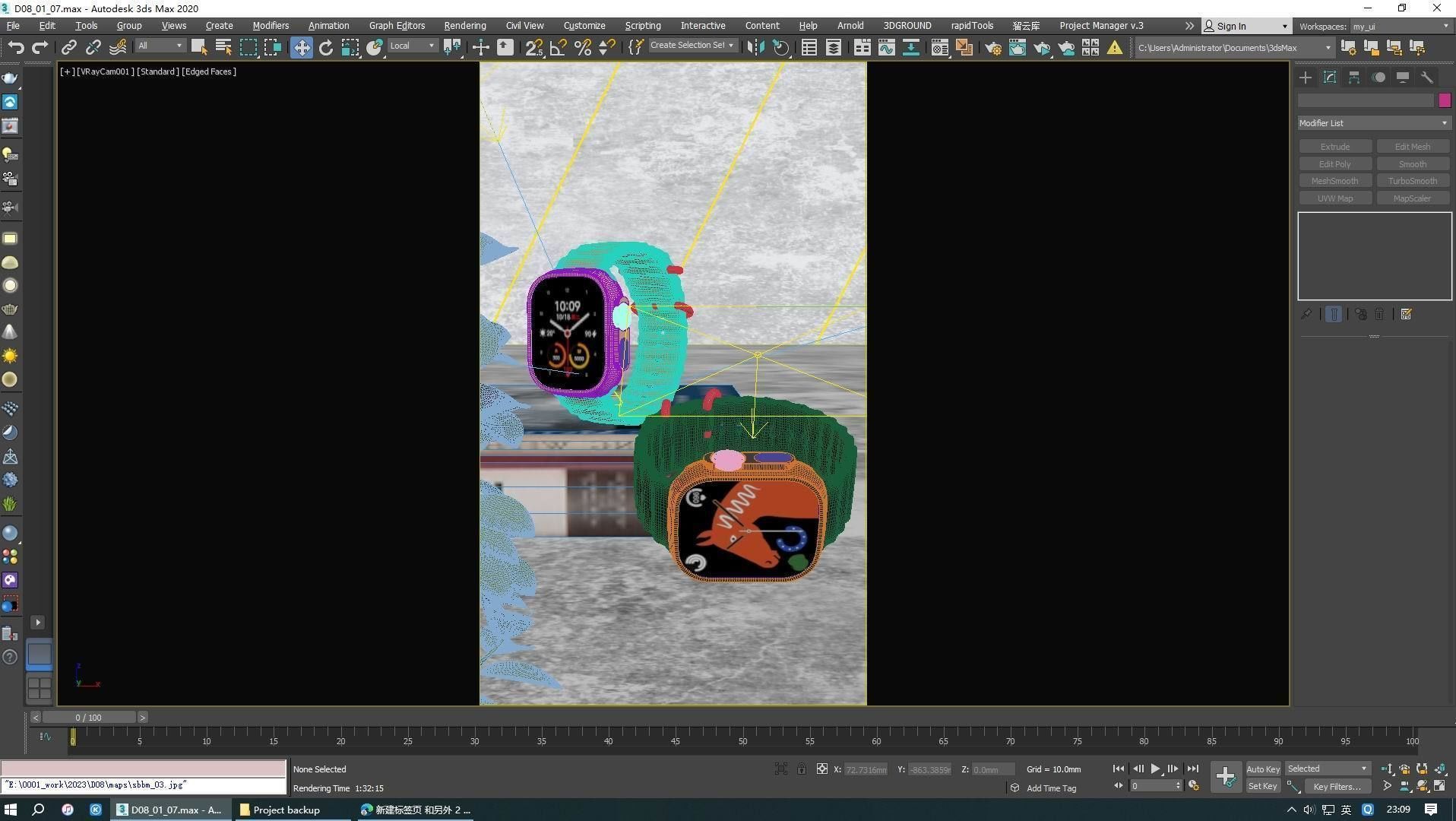Open the Motion panel tab icon
1456x821 pixels.
1378,78
